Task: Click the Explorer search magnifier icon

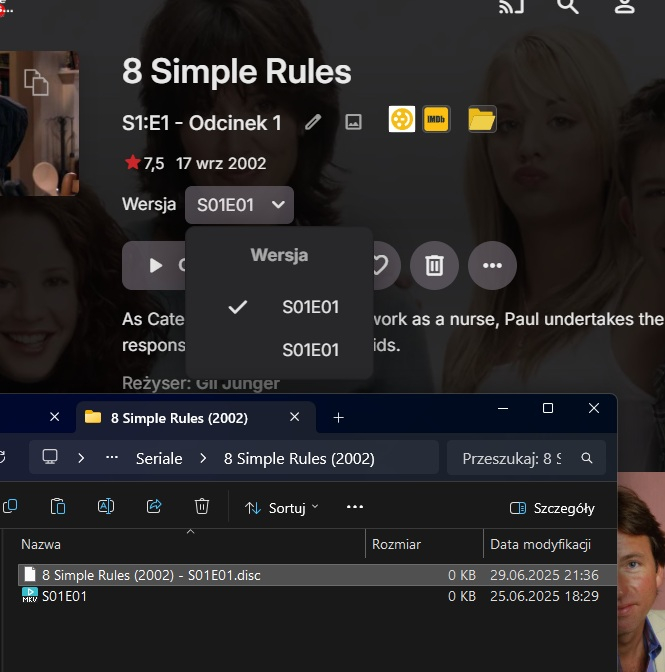Action: pyautogui.click(x=587, y=458)
